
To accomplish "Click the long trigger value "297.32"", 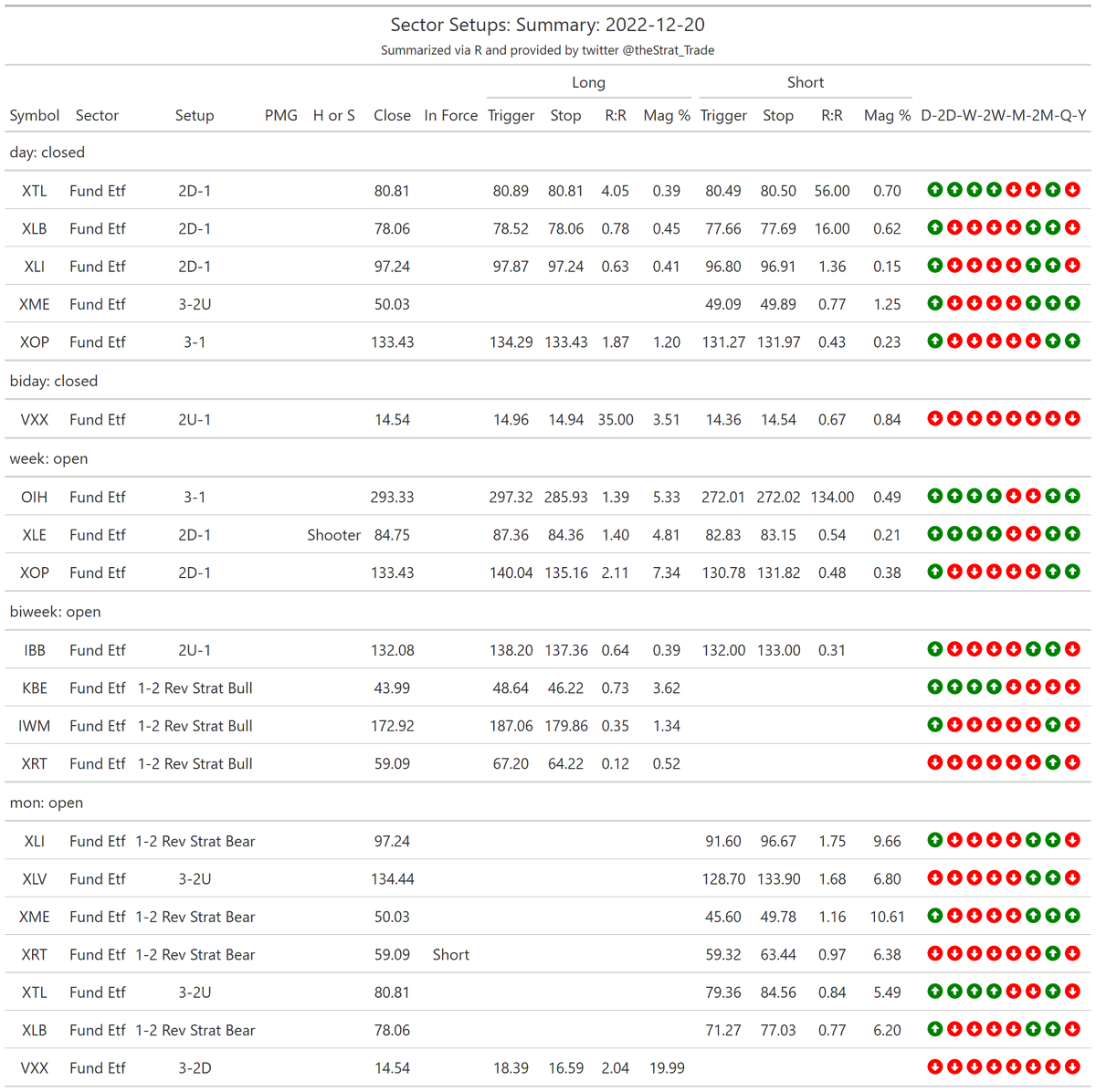I will pyautogui.click(x=511, y=497).
